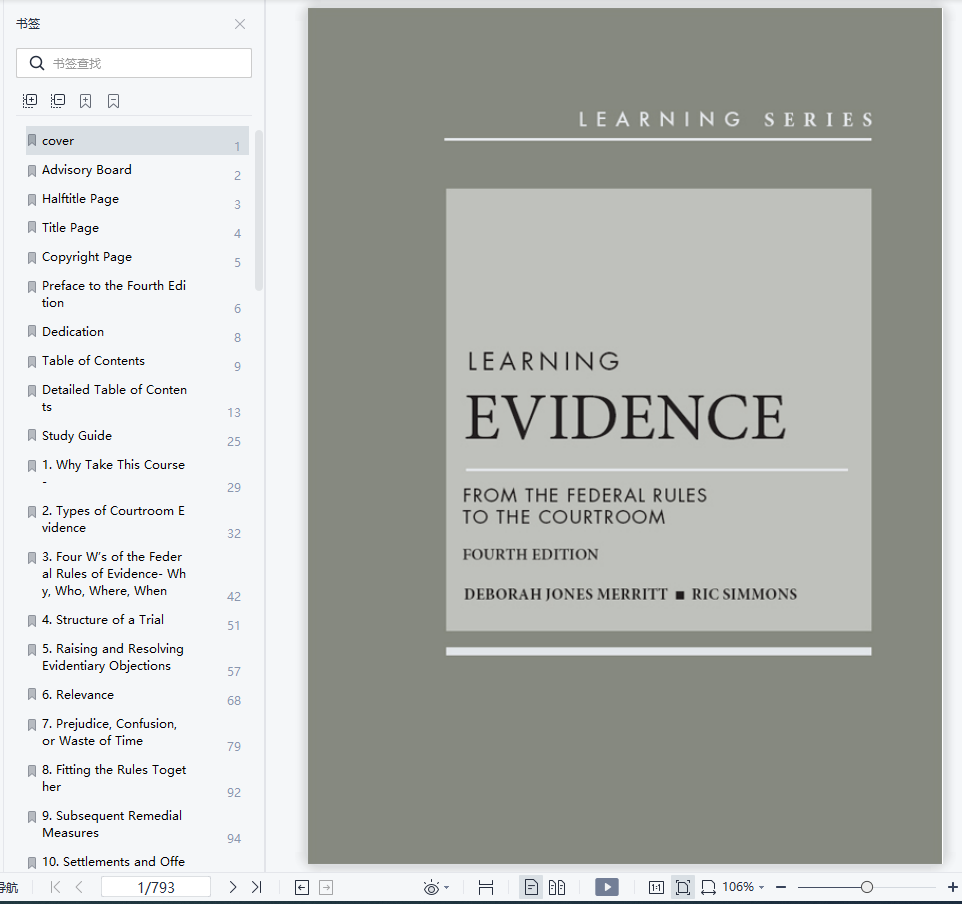
Task: Switch to two-page view
Action: click(557, 887)
